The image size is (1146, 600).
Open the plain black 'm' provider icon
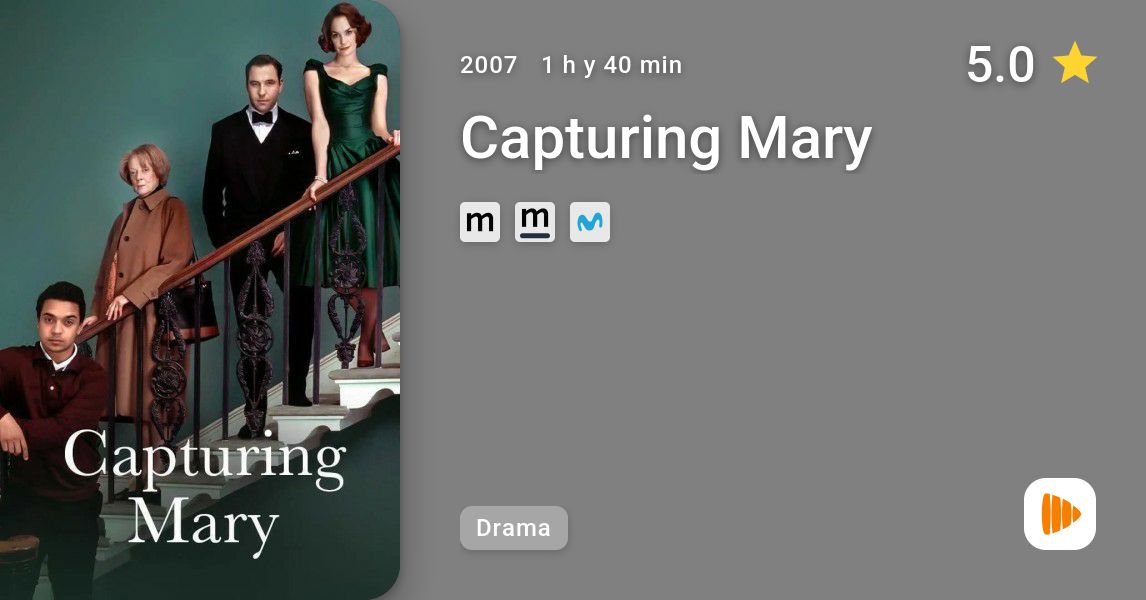tap(479, 222)
